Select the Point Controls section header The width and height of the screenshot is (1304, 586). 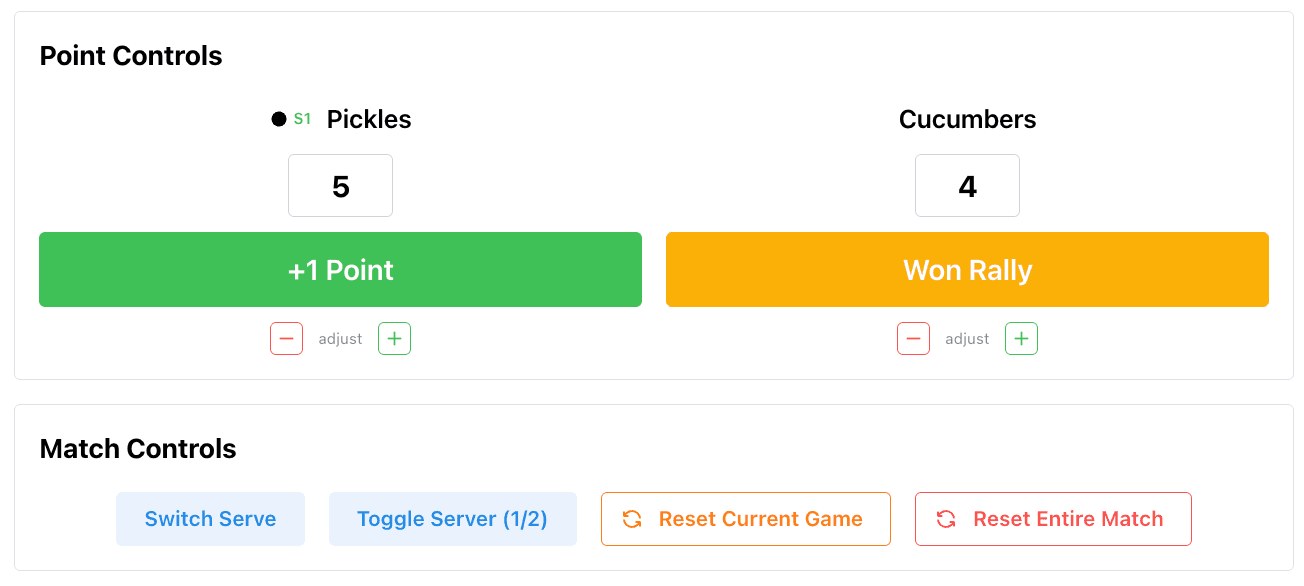coord(130,56)
